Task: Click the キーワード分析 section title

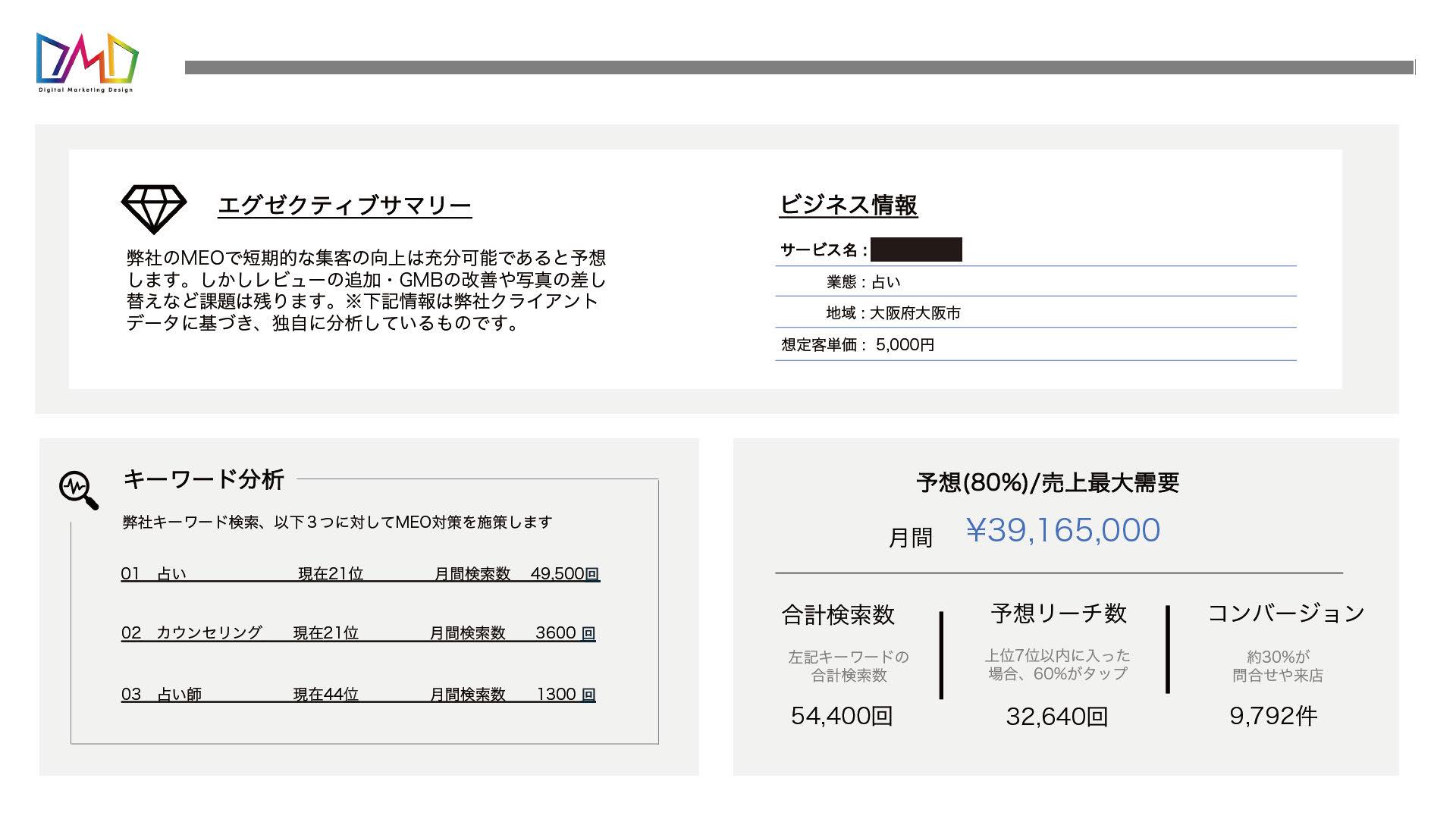Action: point(203,479)
